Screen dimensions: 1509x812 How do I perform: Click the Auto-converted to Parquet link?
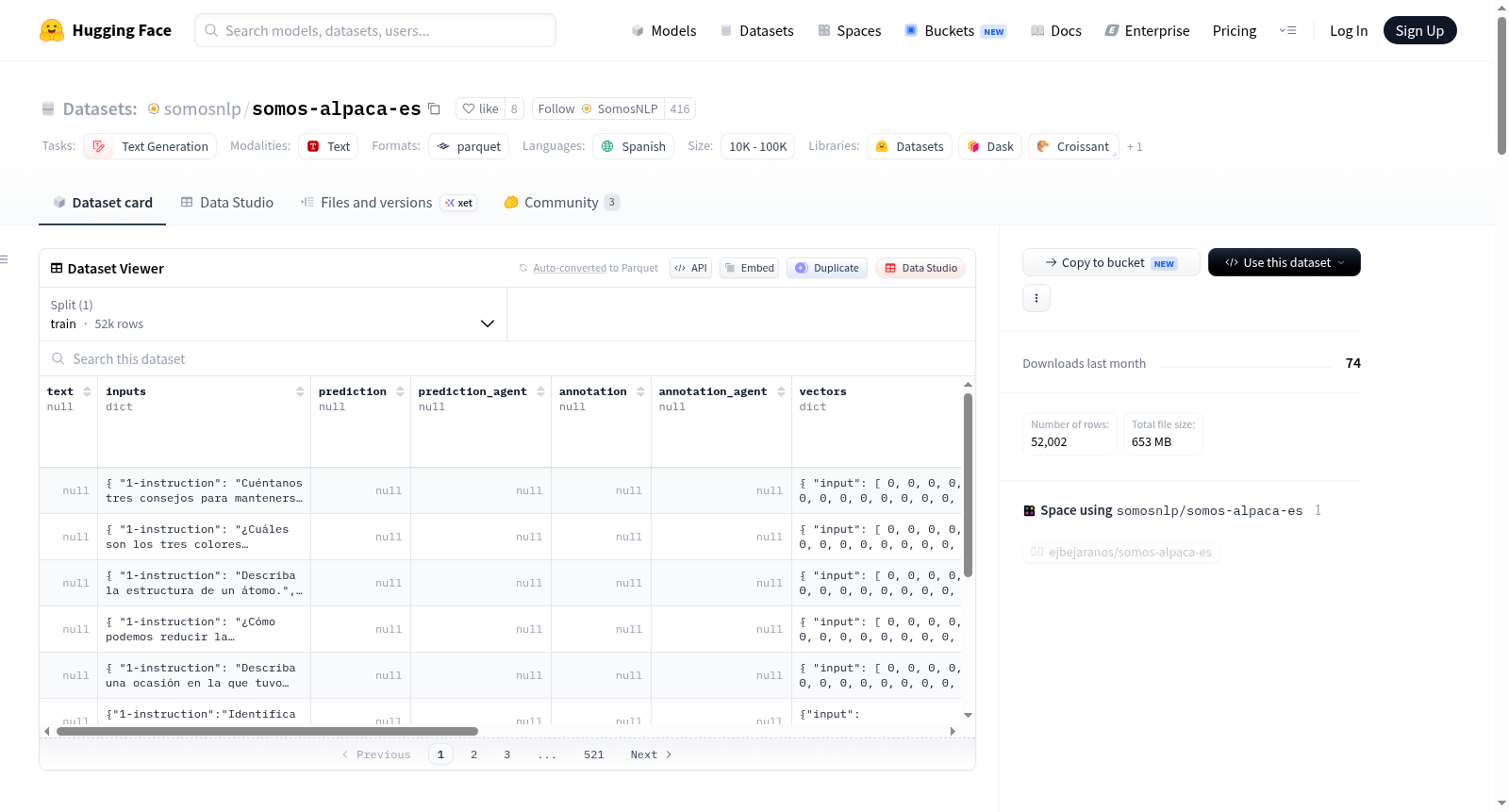(595, 268)
